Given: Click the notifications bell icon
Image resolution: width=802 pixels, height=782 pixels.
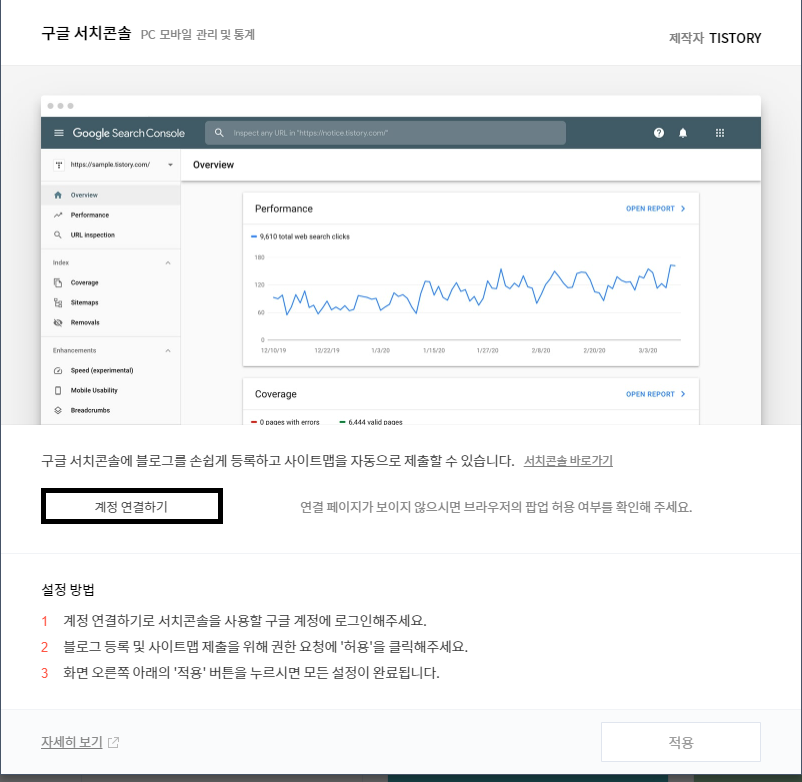Looking at the screenshot, I should (x=683, y=133).
